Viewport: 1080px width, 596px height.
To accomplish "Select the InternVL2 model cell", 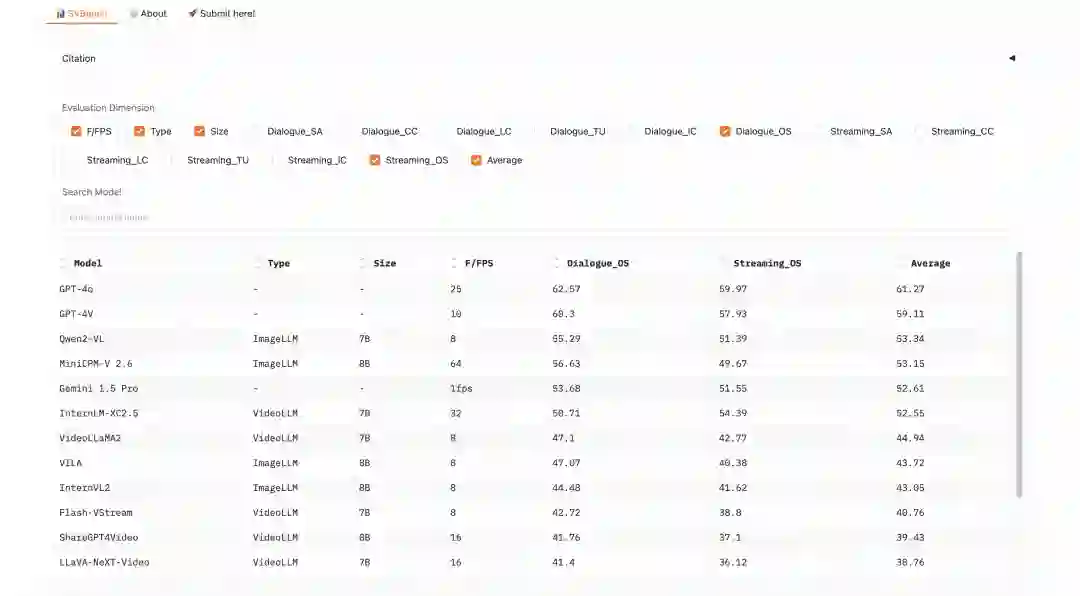I will pyautogui.click(x=84, y=487).
